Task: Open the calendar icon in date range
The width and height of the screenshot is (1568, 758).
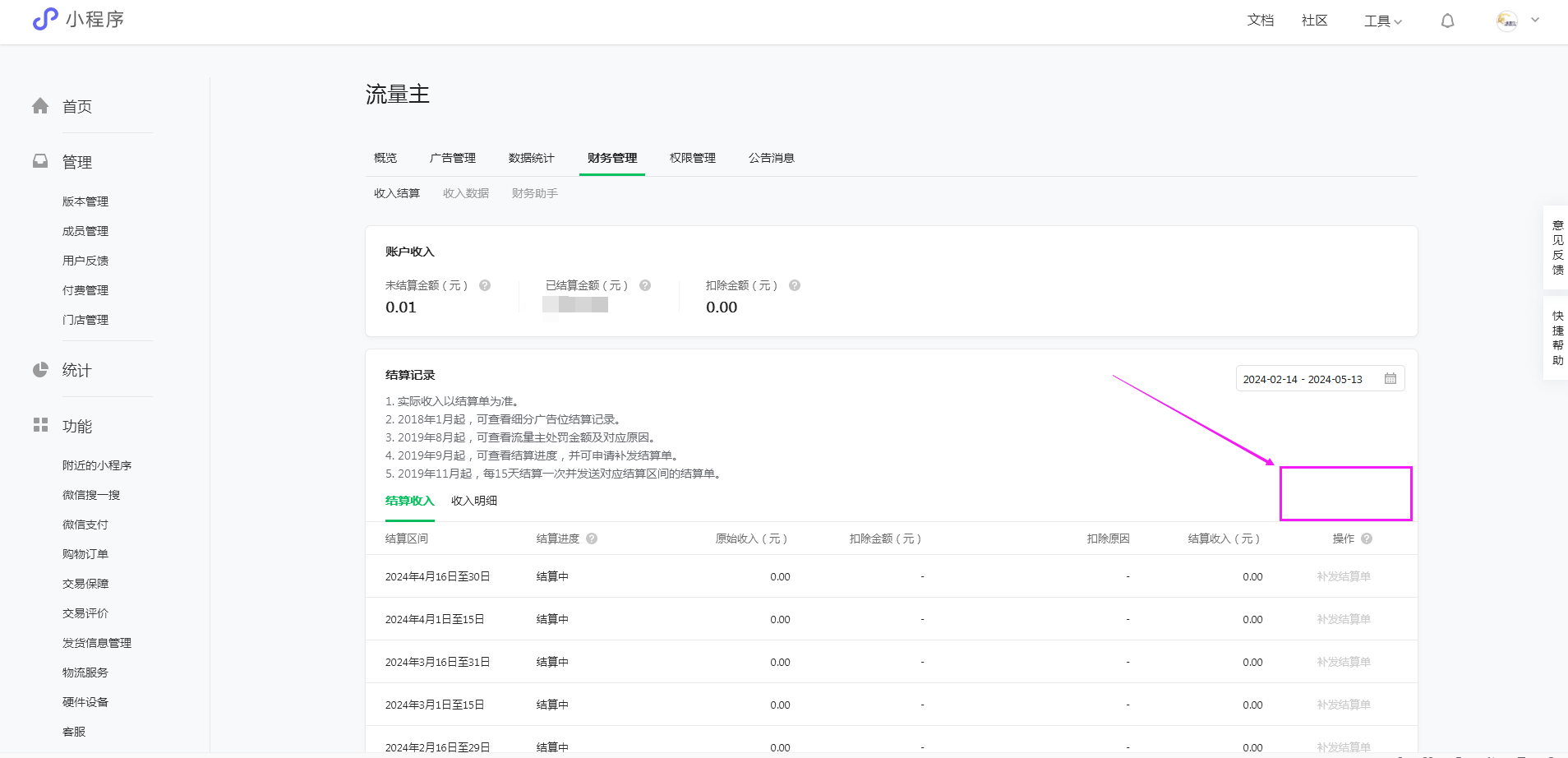Action: (x=1390, y=379)
